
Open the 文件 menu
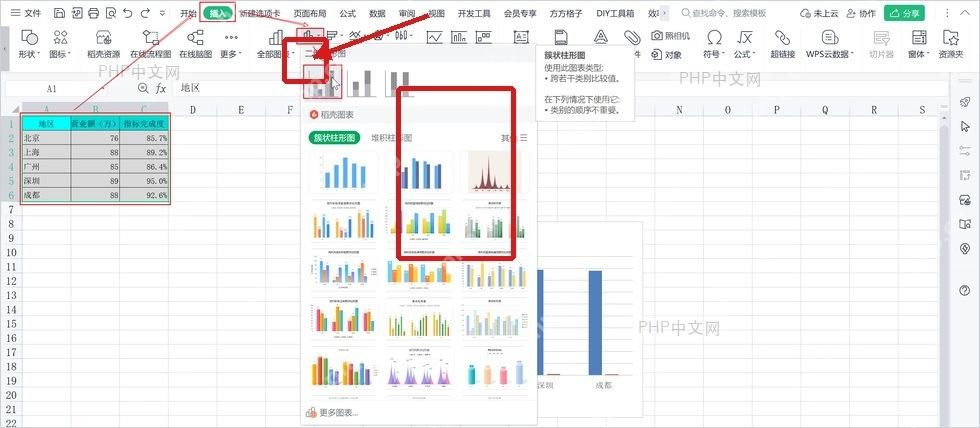click(26, 13)
